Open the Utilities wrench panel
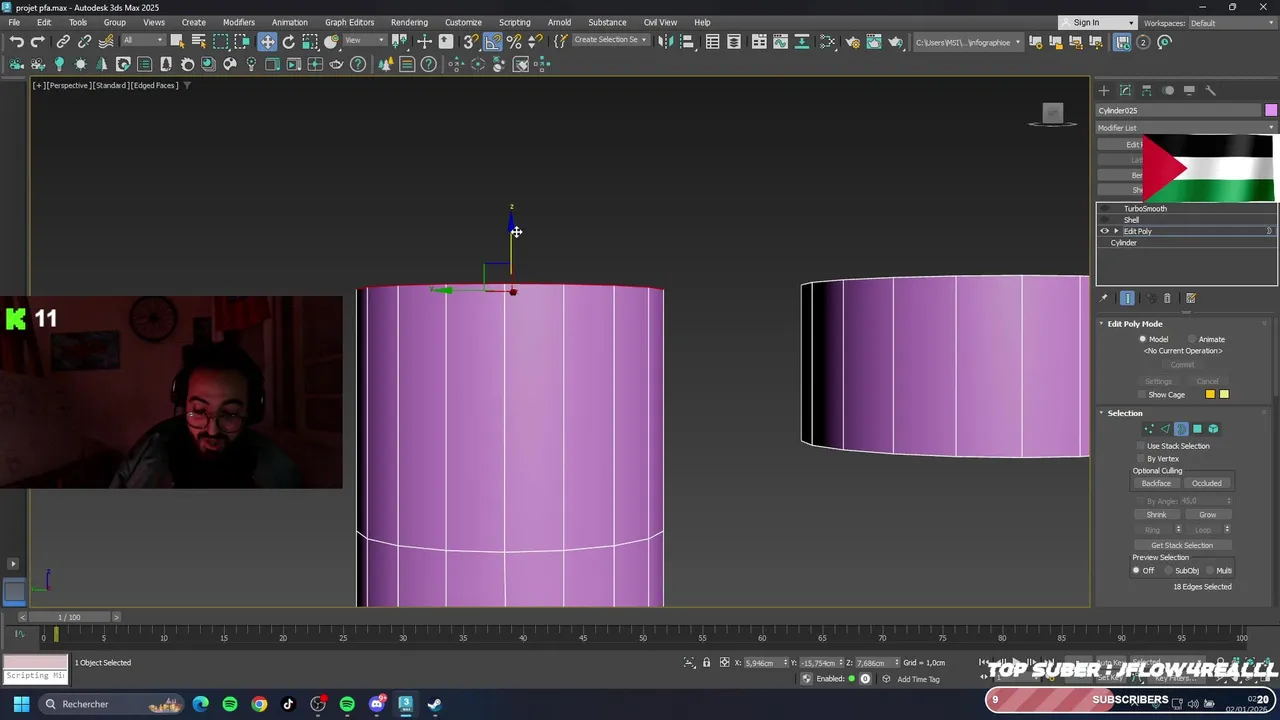The height and width of the screenshot is (720, 1280). pyautogui.click(x=1210, y=90)
